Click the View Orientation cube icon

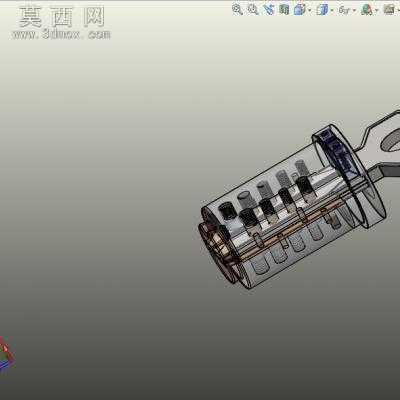pos(300,9)
